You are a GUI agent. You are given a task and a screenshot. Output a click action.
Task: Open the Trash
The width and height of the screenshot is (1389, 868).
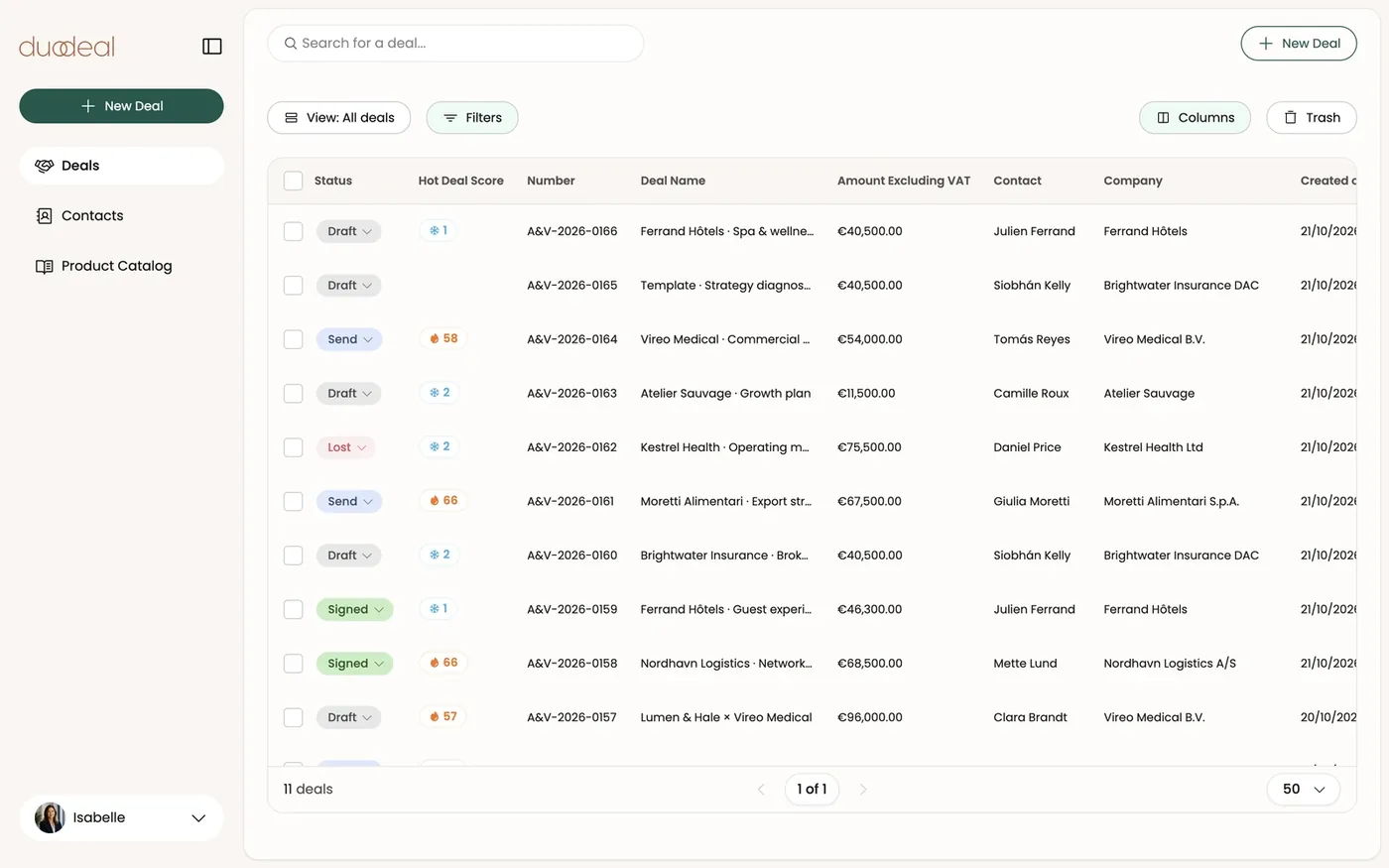pyautogui.click(x=1312, y=118)
